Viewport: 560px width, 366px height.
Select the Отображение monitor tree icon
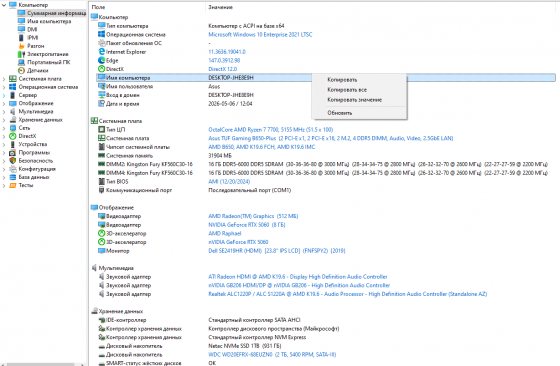tap(12, 103)
